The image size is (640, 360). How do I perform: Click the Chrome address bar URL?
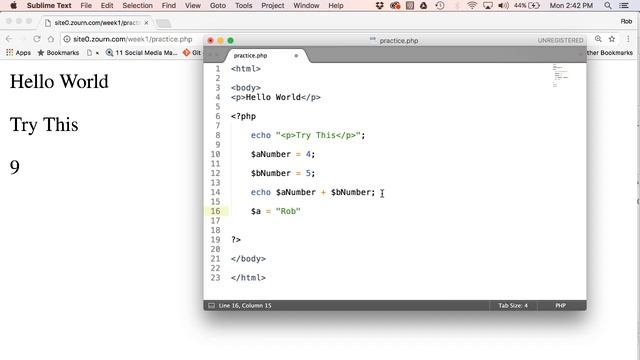click(133, 39)
